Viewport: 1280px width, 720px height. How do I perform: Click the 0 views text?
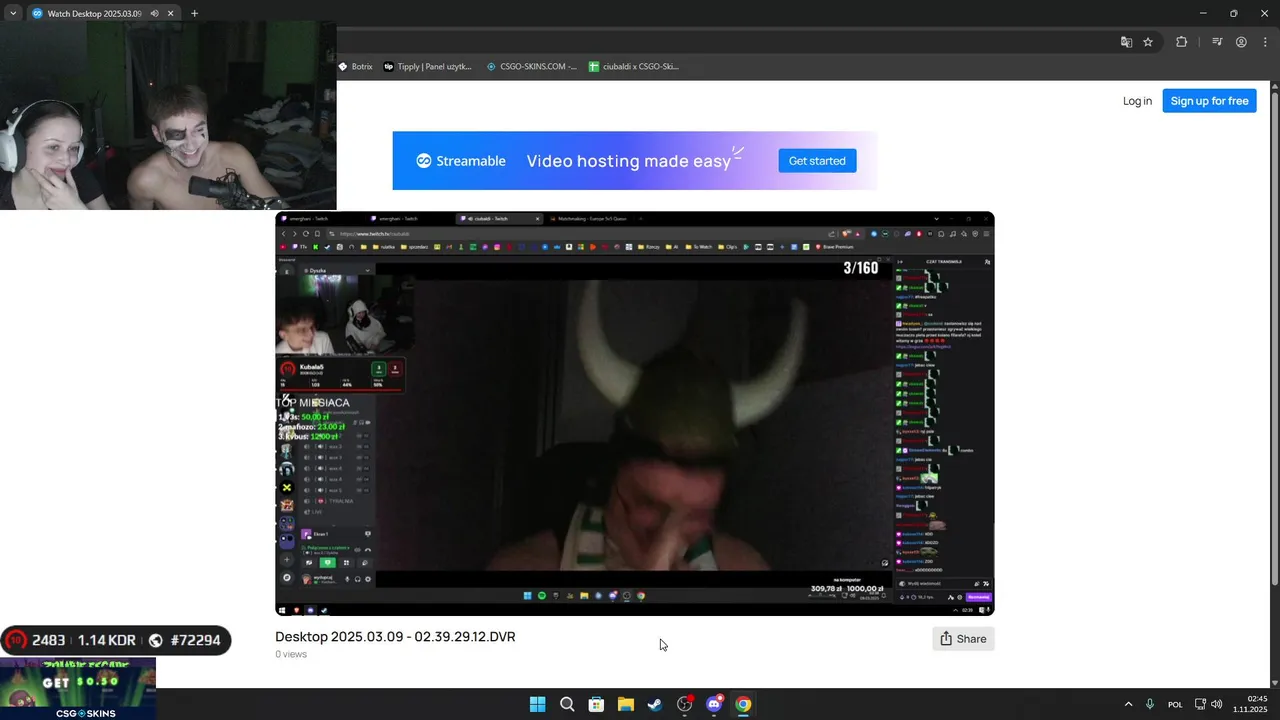[x=291, y=655]
